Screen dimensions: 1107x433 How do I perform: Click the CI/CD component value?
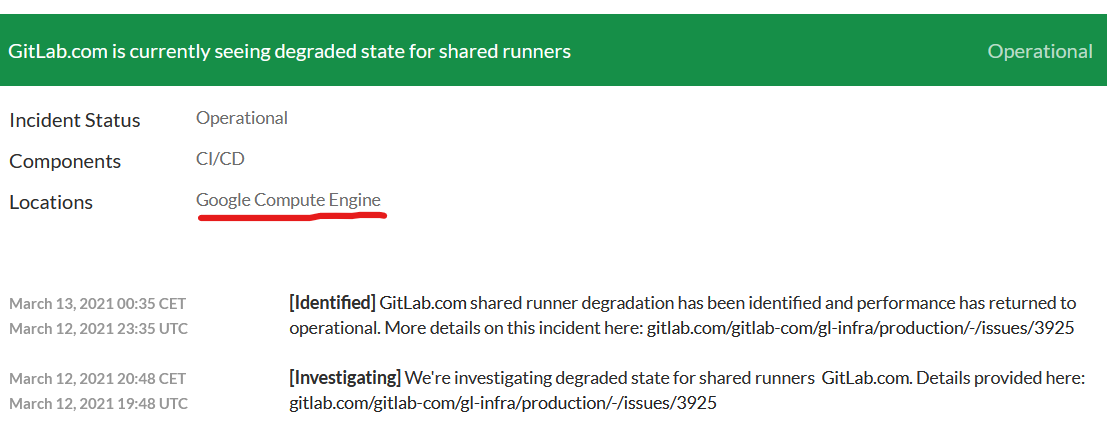220,159
